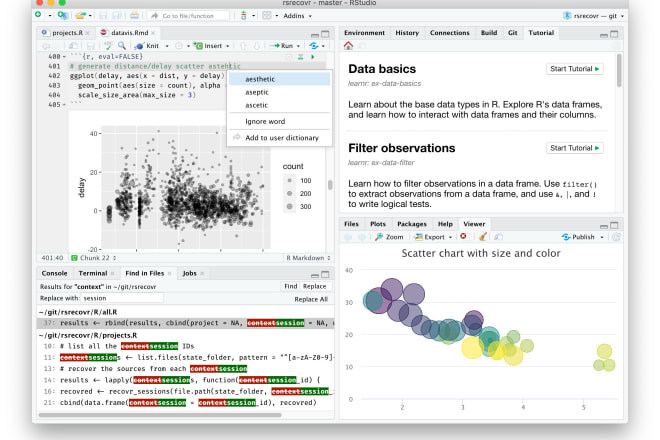Viewport: 660px width, 440px height.
Task: Click the Insert chunk icon
Action: coord(198,45)
